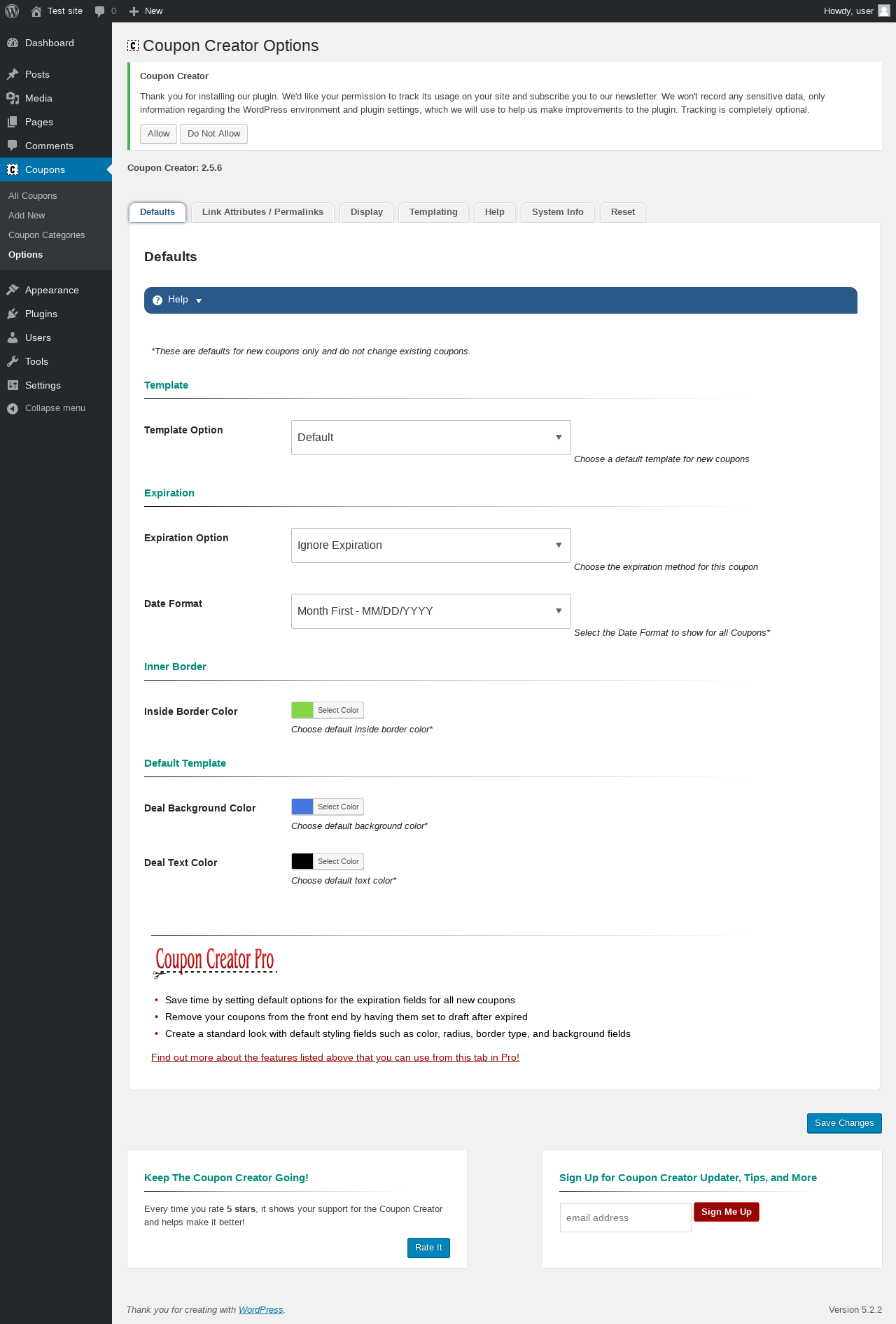Click the Tools wrench icon
Image resolution: width=896 pixels, height=1324 pixels.
(13, 361)
